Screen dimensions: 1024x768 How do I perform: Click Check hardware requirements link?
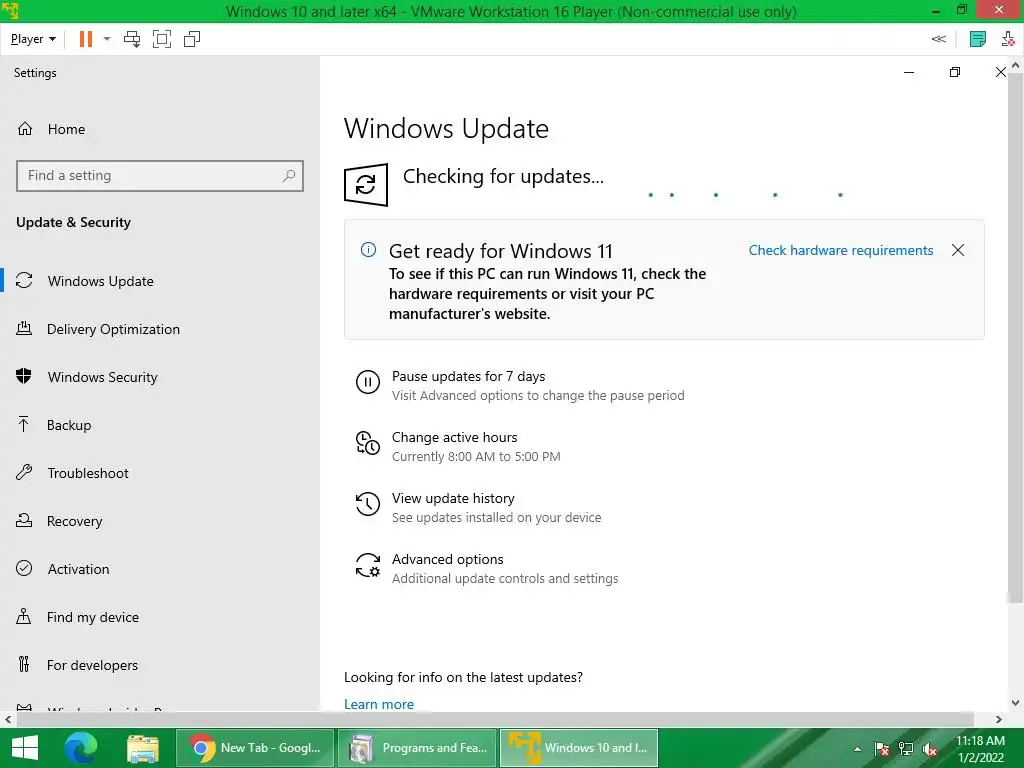pos(840,251)
